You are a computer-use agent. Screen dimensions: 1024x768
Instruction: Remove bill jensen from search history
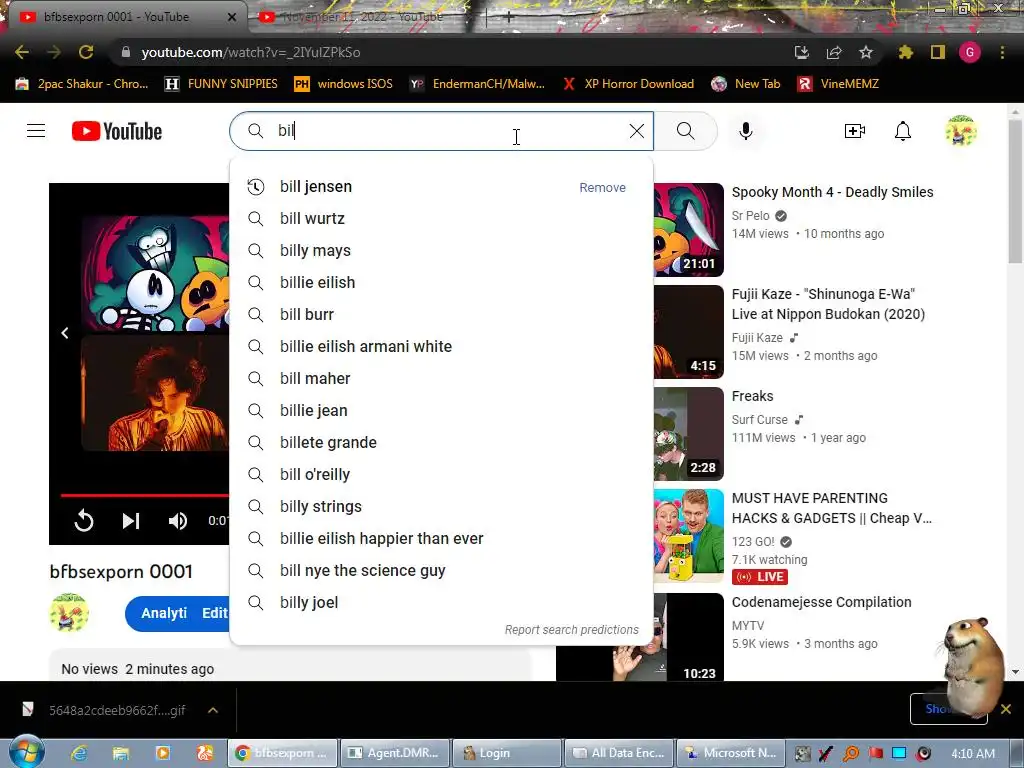(x=602, y=187)
